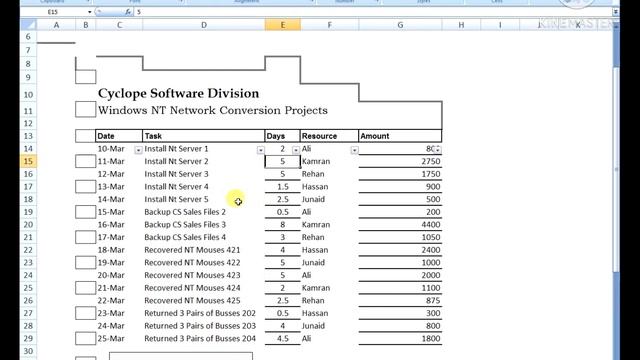This screenshot has width=640, height=360.
Task: Select the Amount cell showing 2750
Action: coord(400,161)
